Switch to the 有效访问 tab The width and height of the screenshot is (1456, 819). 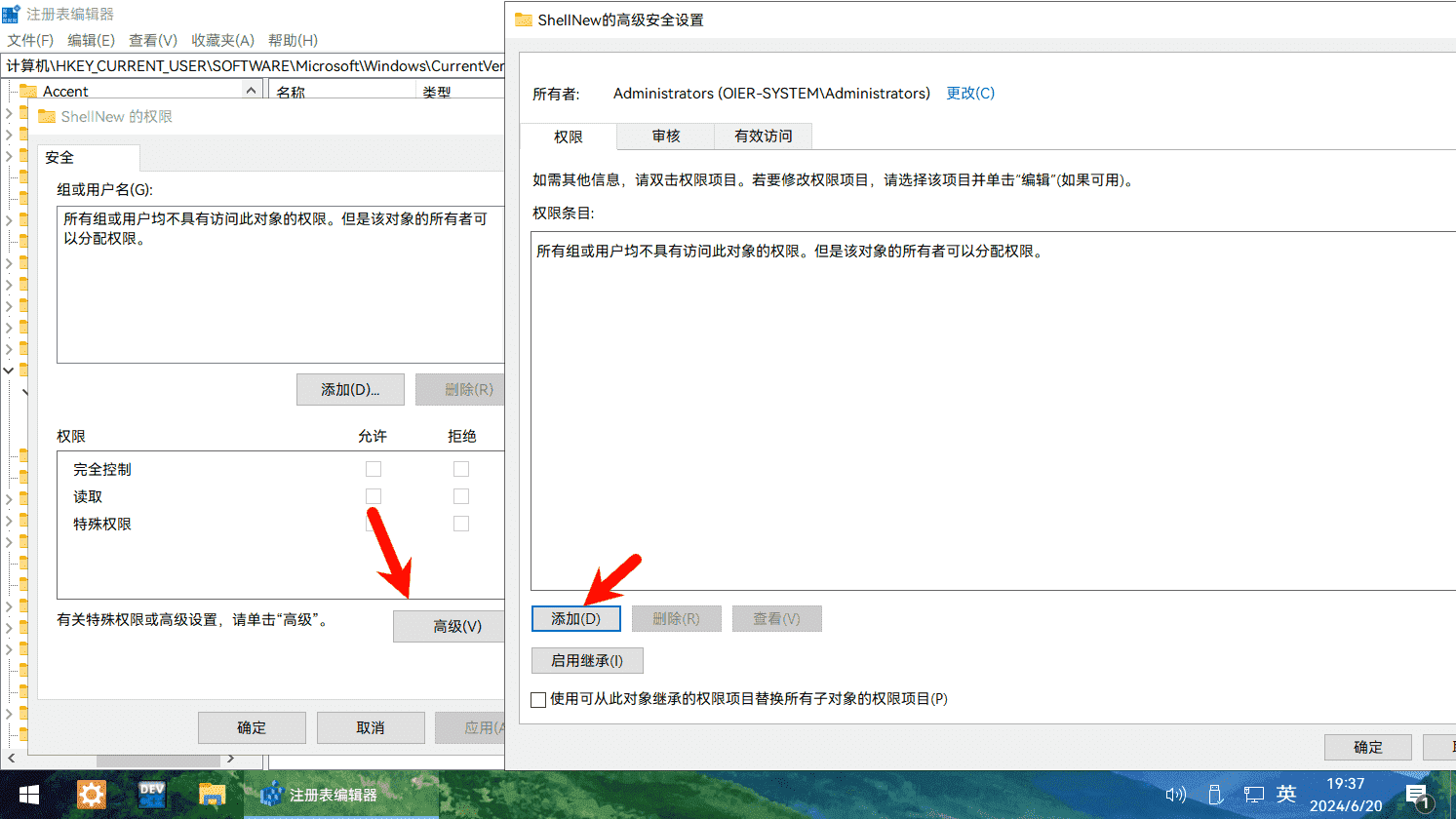click(x=763, y=136)
